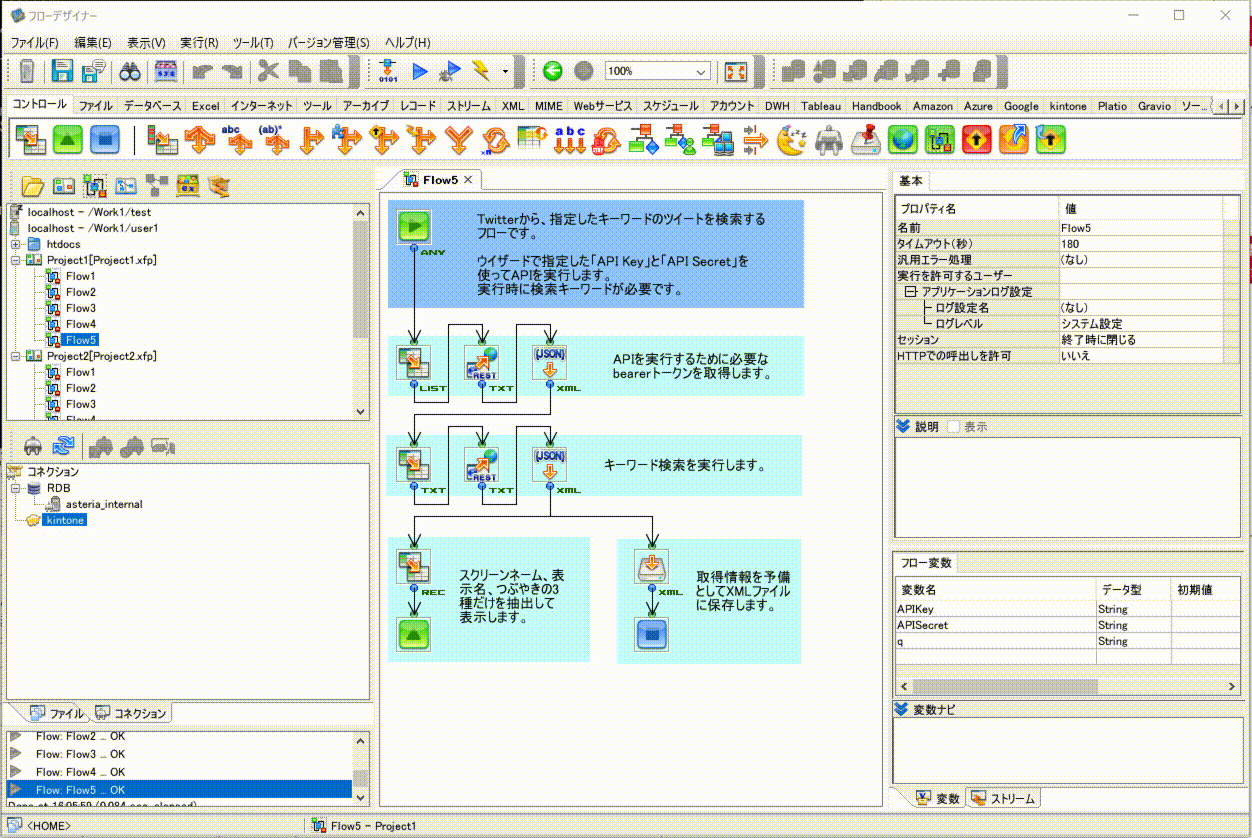Collapse the 変数ナビ panel chevron

[903, 710]
